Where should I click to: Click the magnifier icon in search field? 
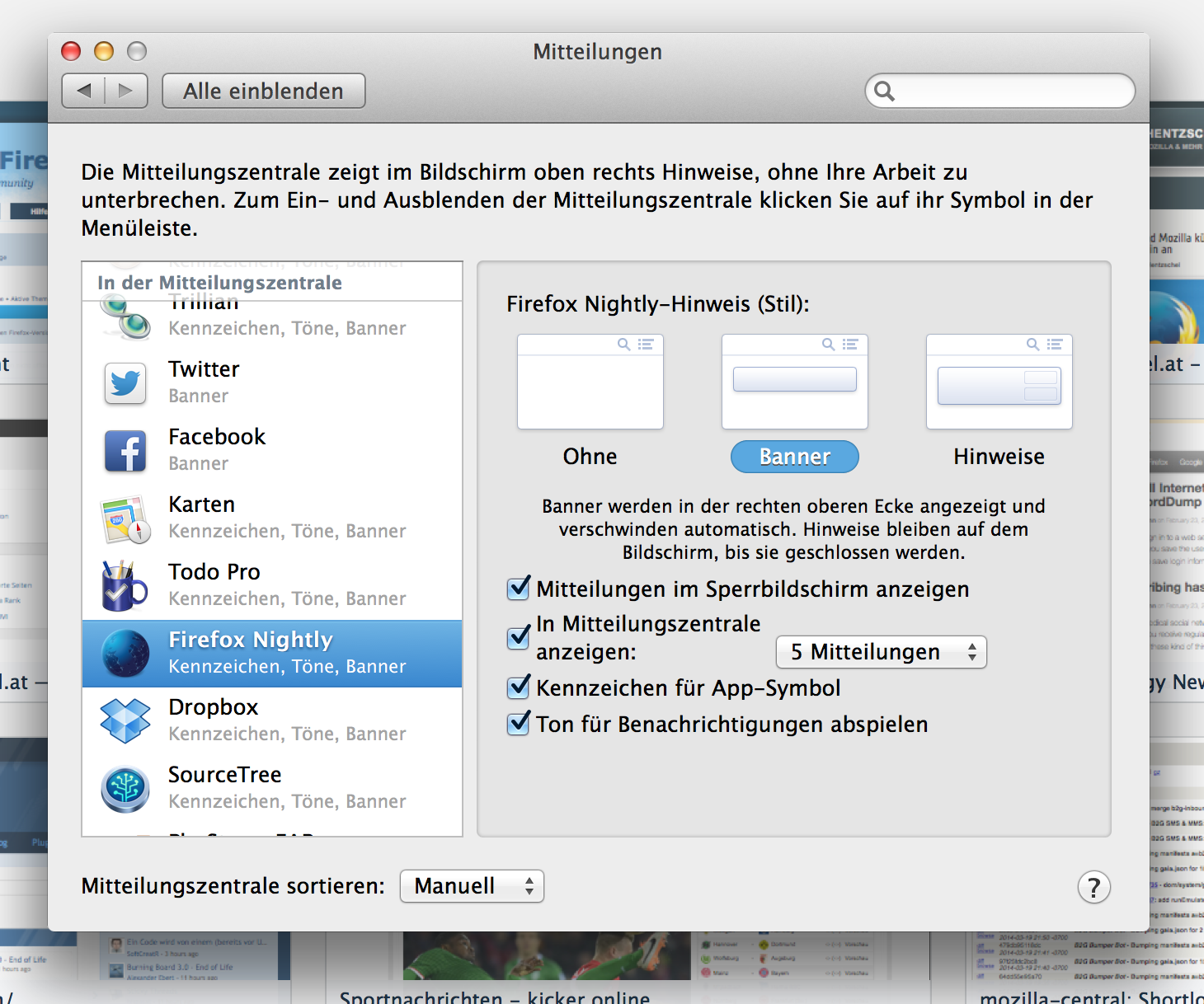pyautogui.click(x=884, y=91)
